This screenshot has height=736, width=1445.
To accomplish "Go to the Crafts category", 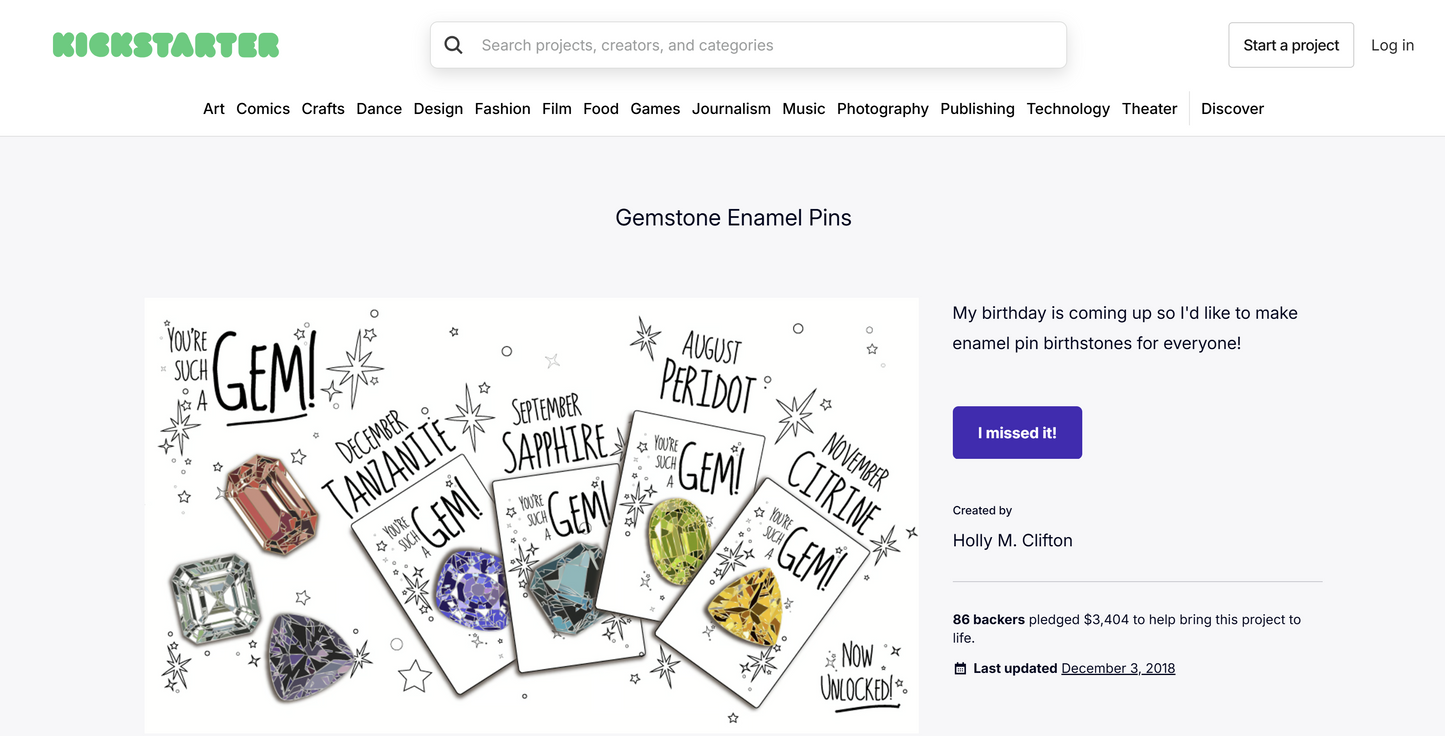I will click(x=323, y=109).
